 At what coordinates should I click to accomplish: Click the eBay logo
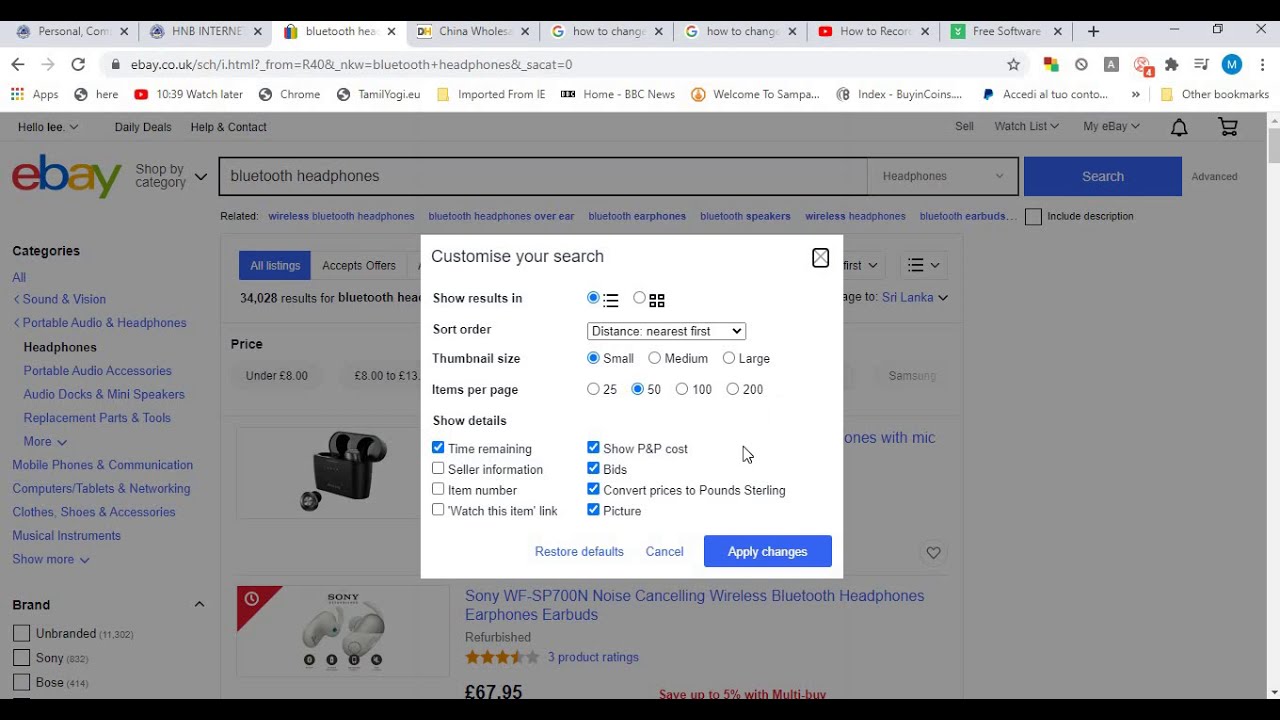(x=67, y=176)
